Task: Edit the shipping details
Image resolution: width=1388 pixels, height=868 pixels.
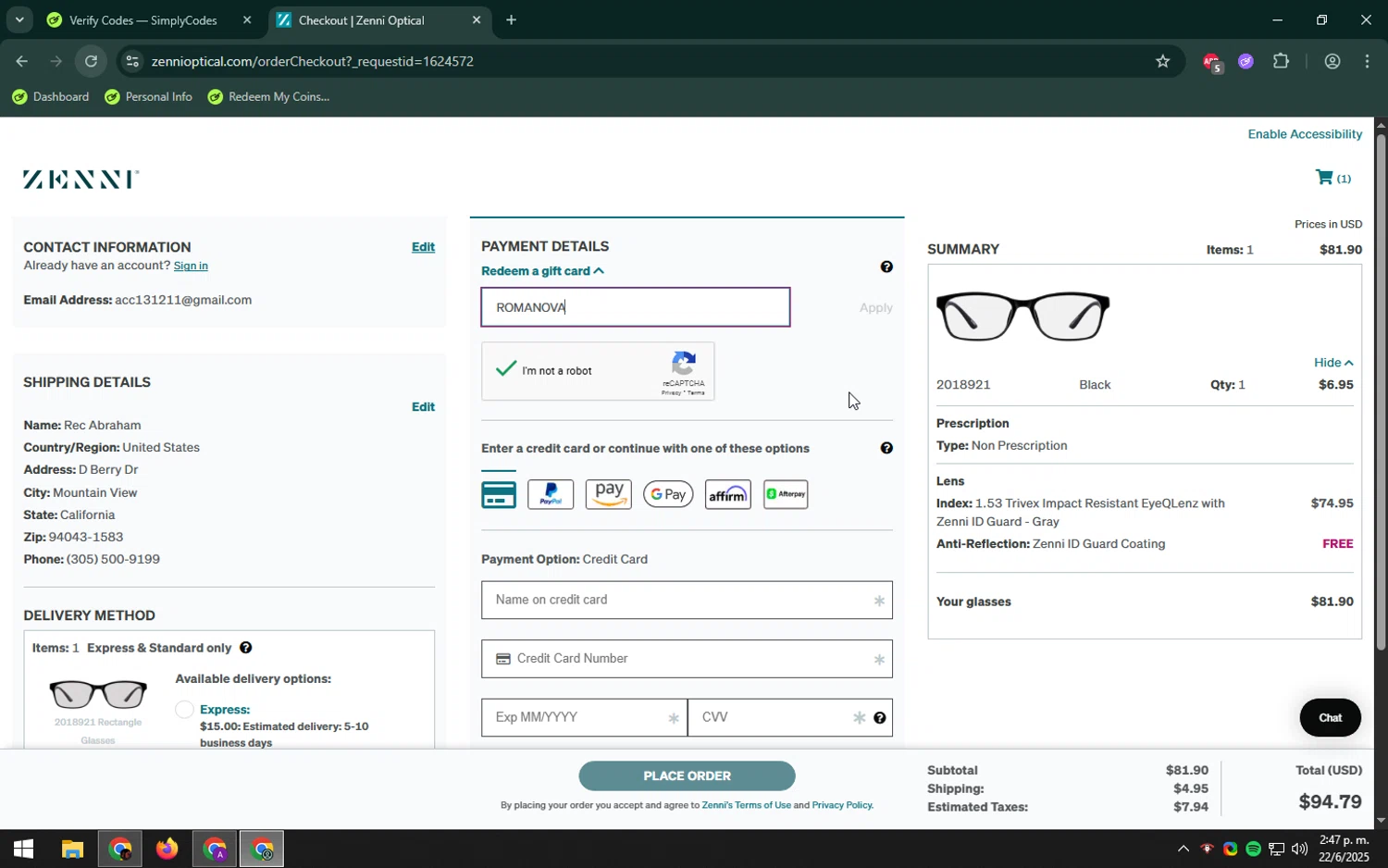Action: coord(423,407)
